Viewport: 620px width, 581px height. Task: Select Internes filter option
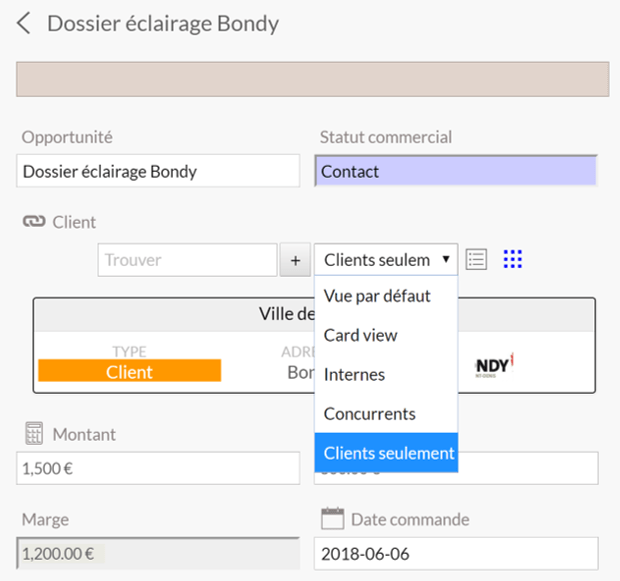pos(354,374)
